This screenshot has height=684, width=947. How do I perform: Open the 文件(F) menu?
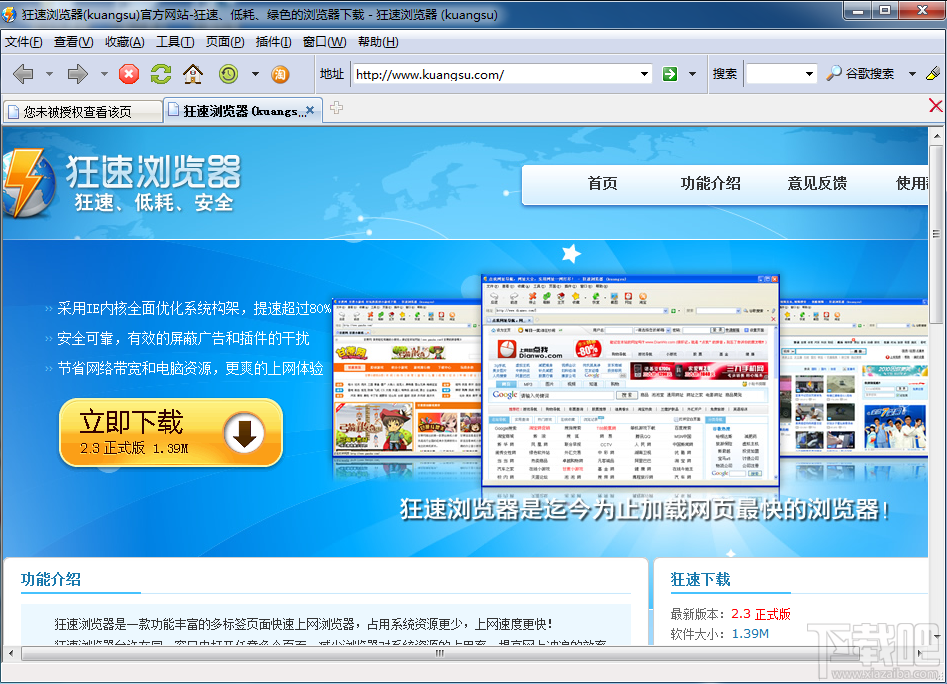coord(24,42)
